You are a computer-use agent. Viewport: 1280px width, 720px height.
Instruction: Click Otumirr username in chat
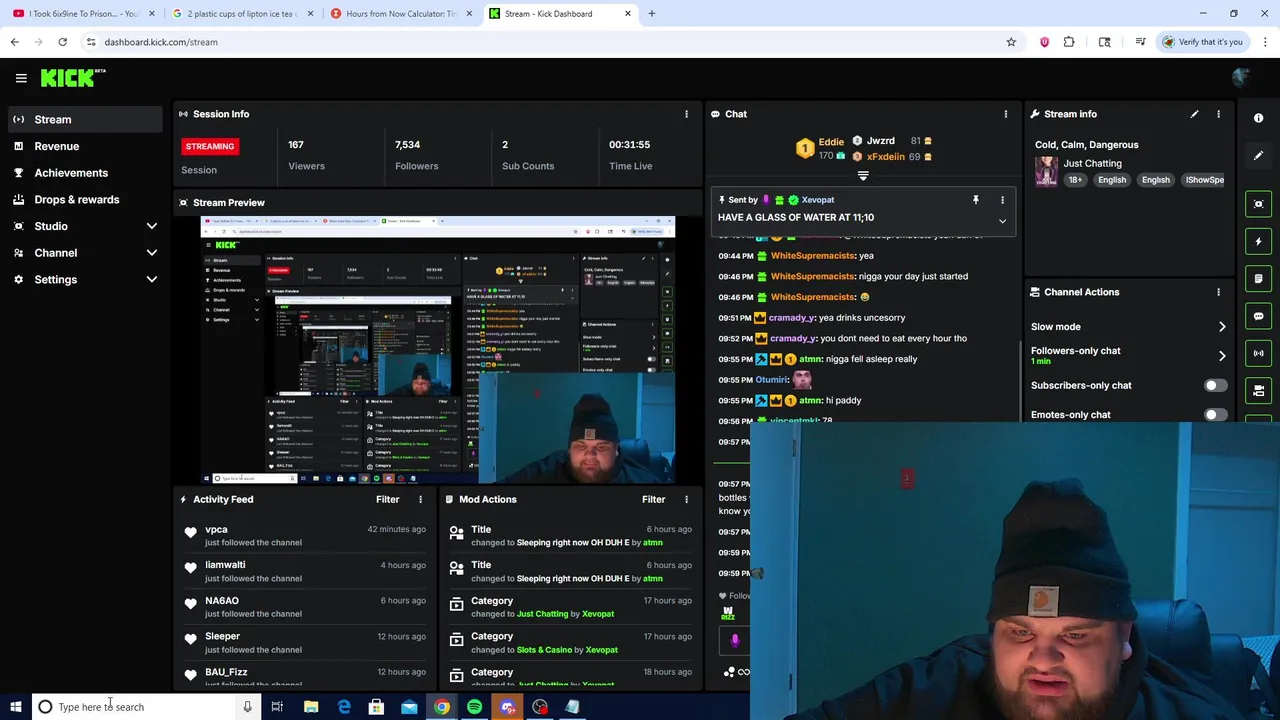pyautogui.click(x=771, y=380)
